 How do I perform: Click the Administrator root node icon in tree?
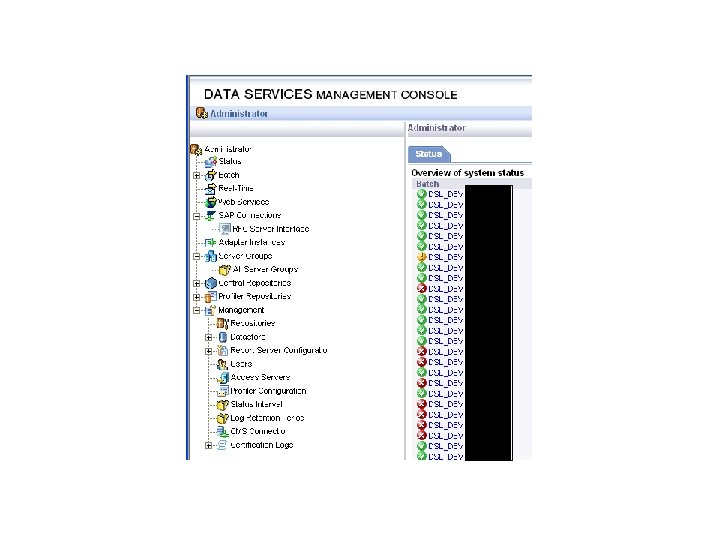pyautogui.click(x=196, y=149)
